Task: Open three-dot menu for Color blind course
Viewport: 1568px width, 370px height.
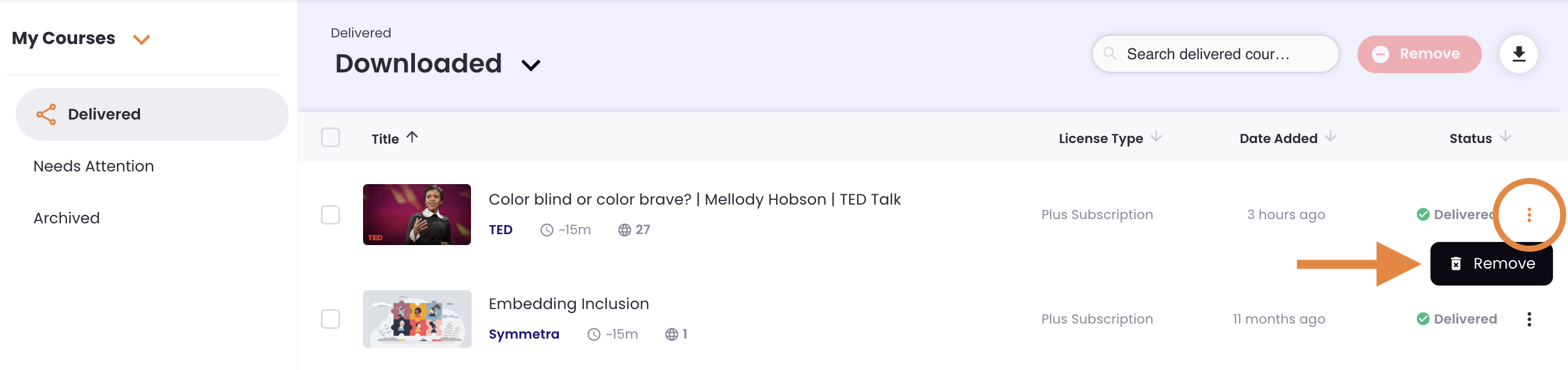Action: click(1528, 214)
